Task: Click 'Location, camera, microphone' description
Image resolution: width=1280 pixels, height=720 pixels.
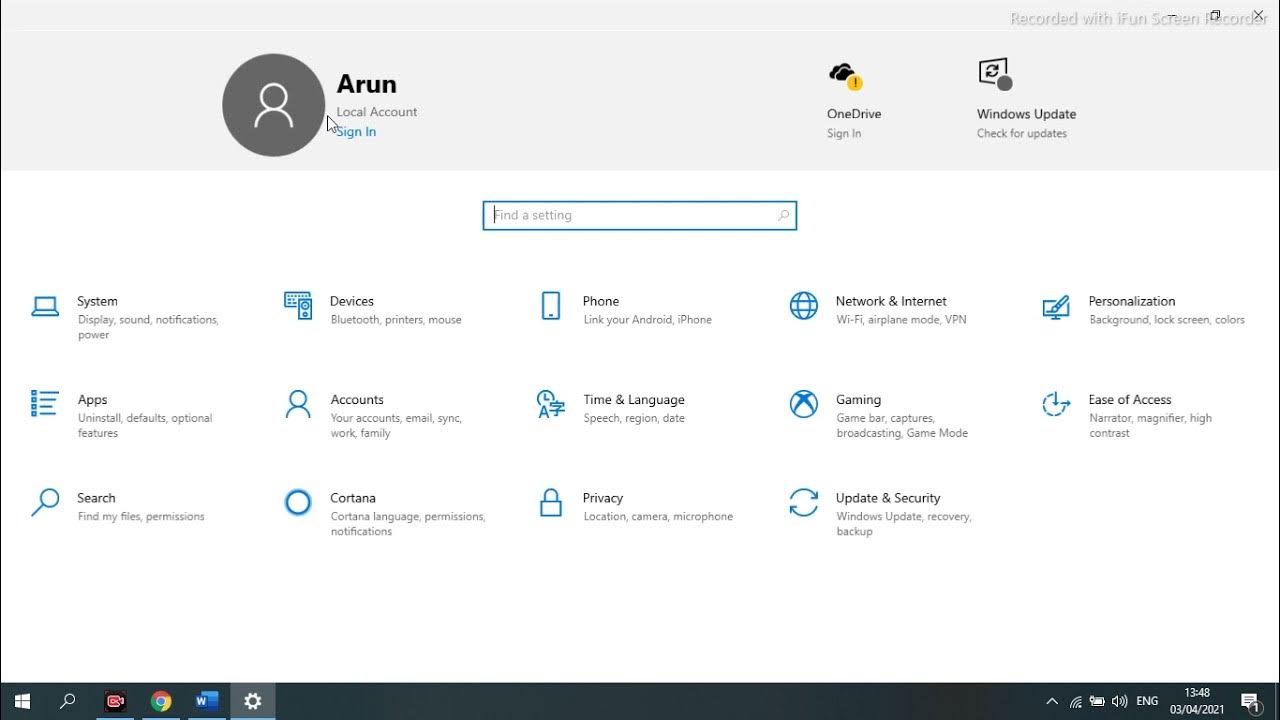Action: click(658, 517)
